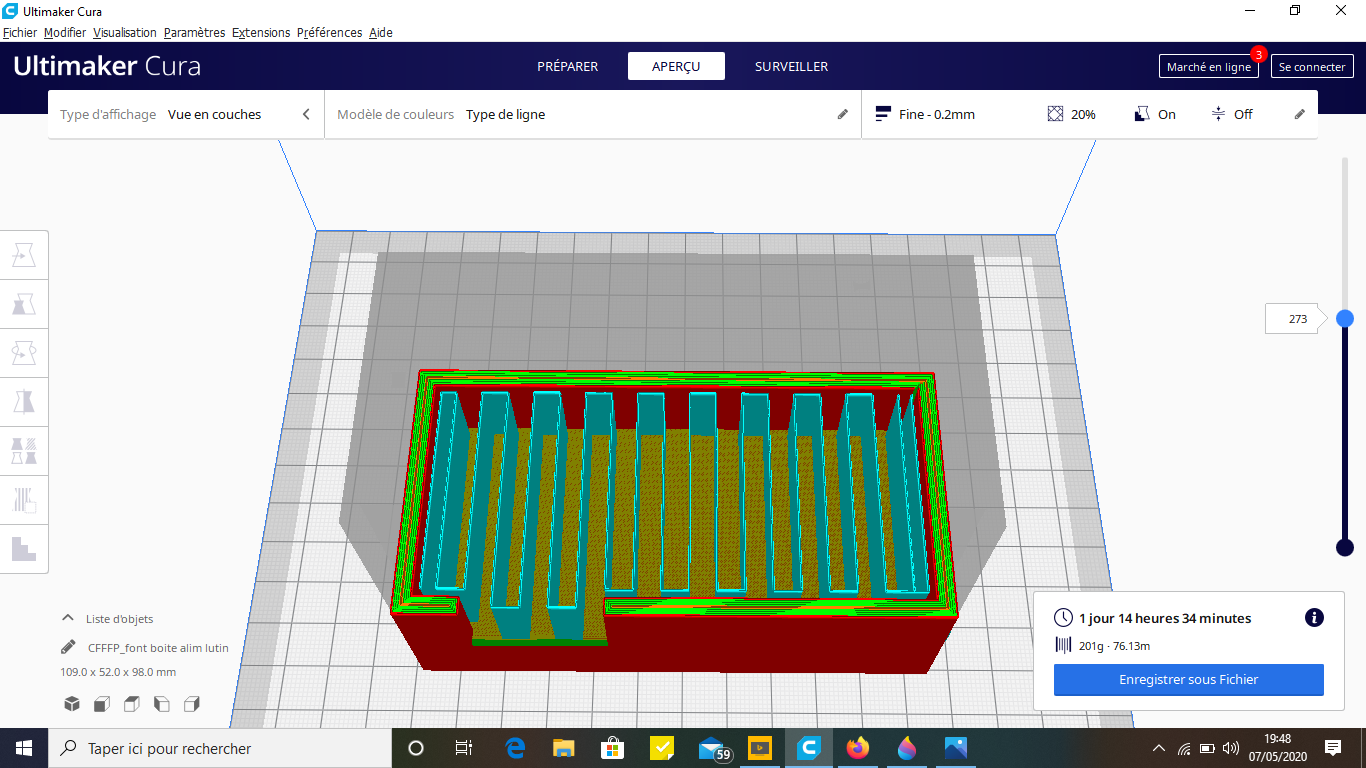Click the taskbar clock showing 19:48
The height and width of the screenshot is (768, 1366).
pyautogui.click(x=1277, y=747)
